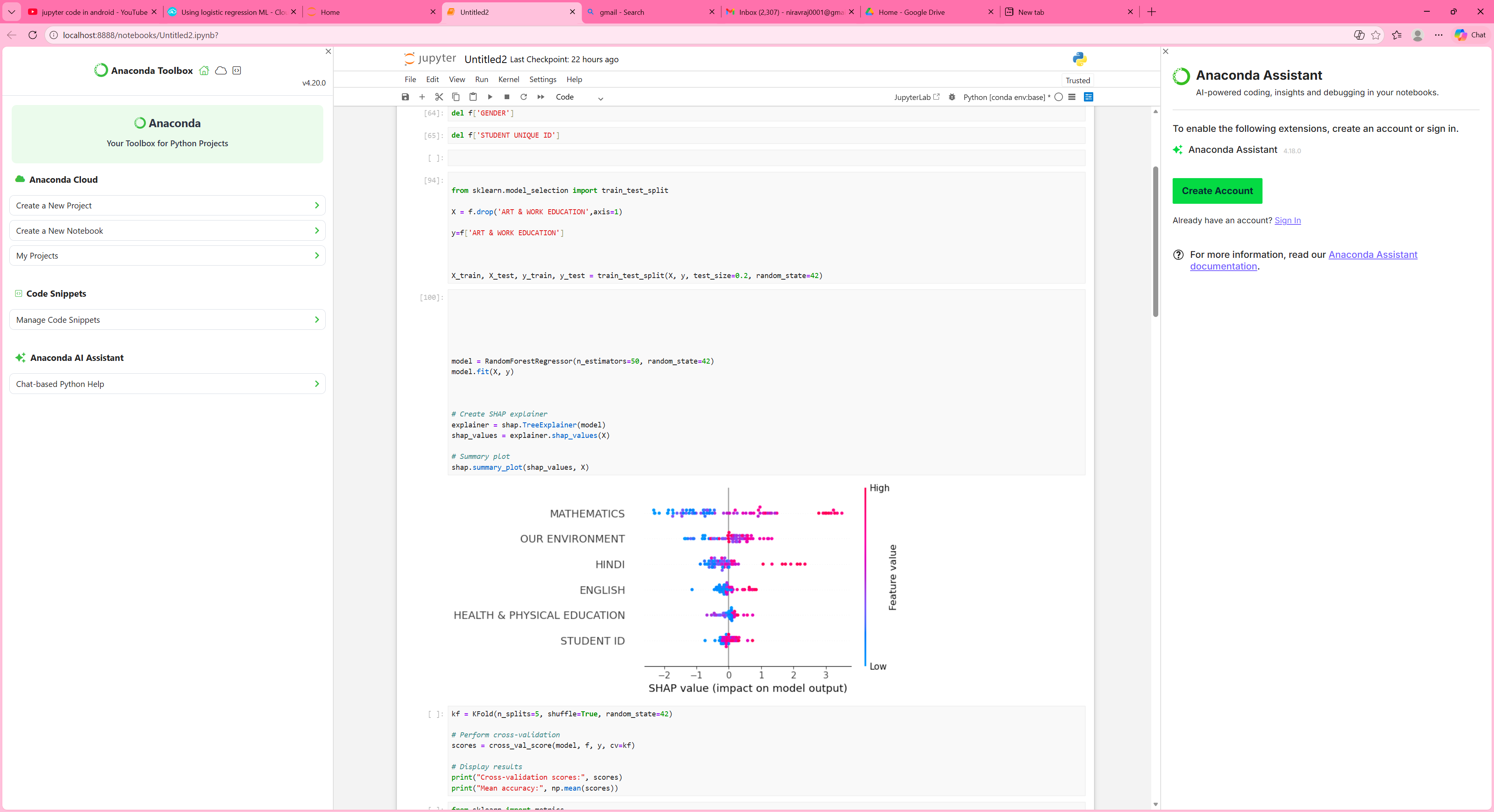Insert a cell below with plus icon
The width and height of the screenshot is (1494, 812).
pos(422,97)
